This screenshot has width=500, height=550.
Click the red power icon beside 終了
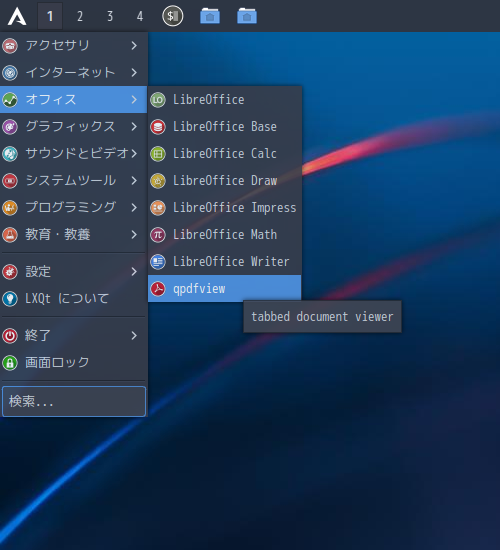(10, 336)
